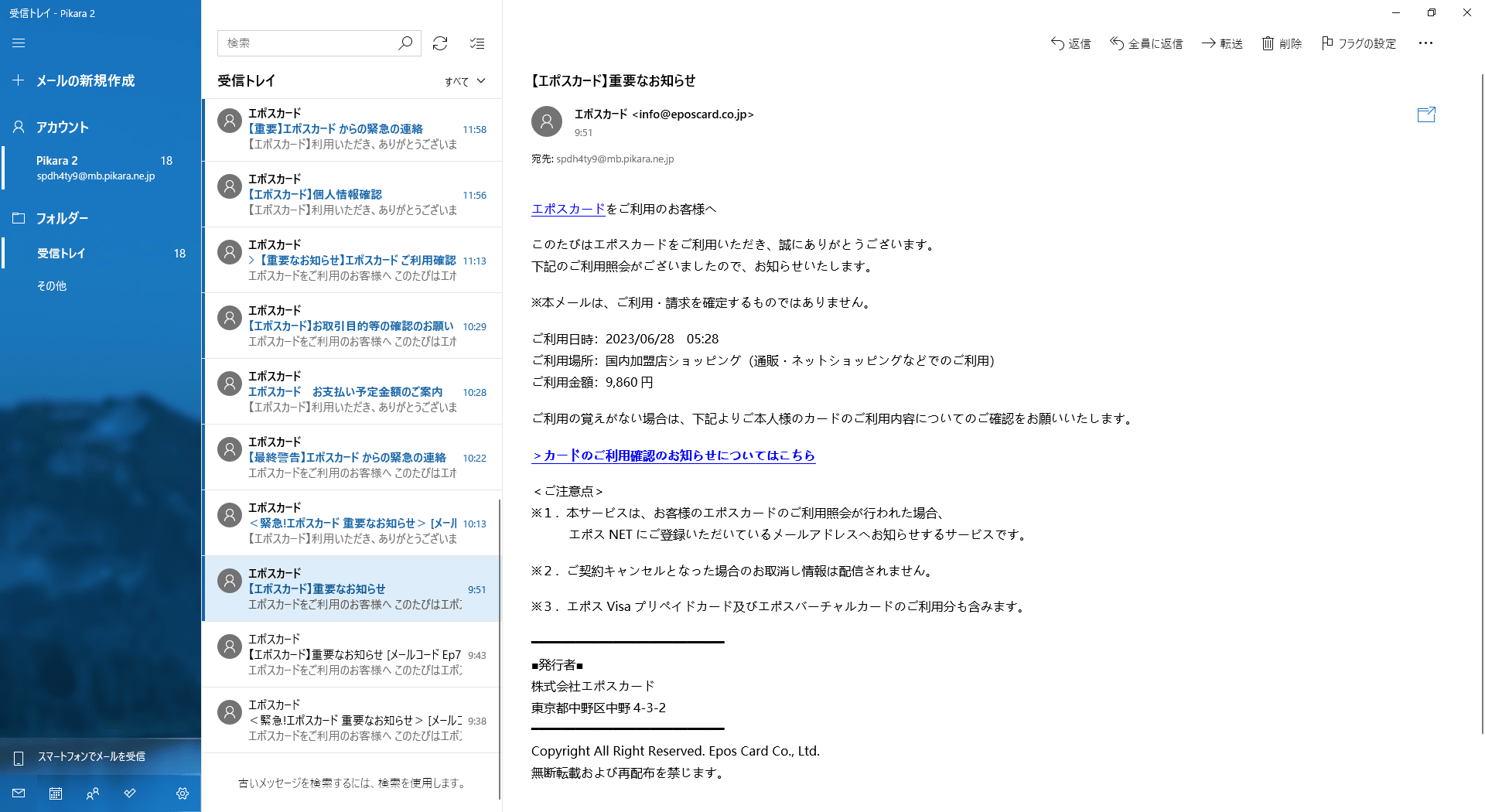Viewport: 1485px width, 812px height.
Task: Open the more actions ellipsis menu
Action: point(1425,43)
